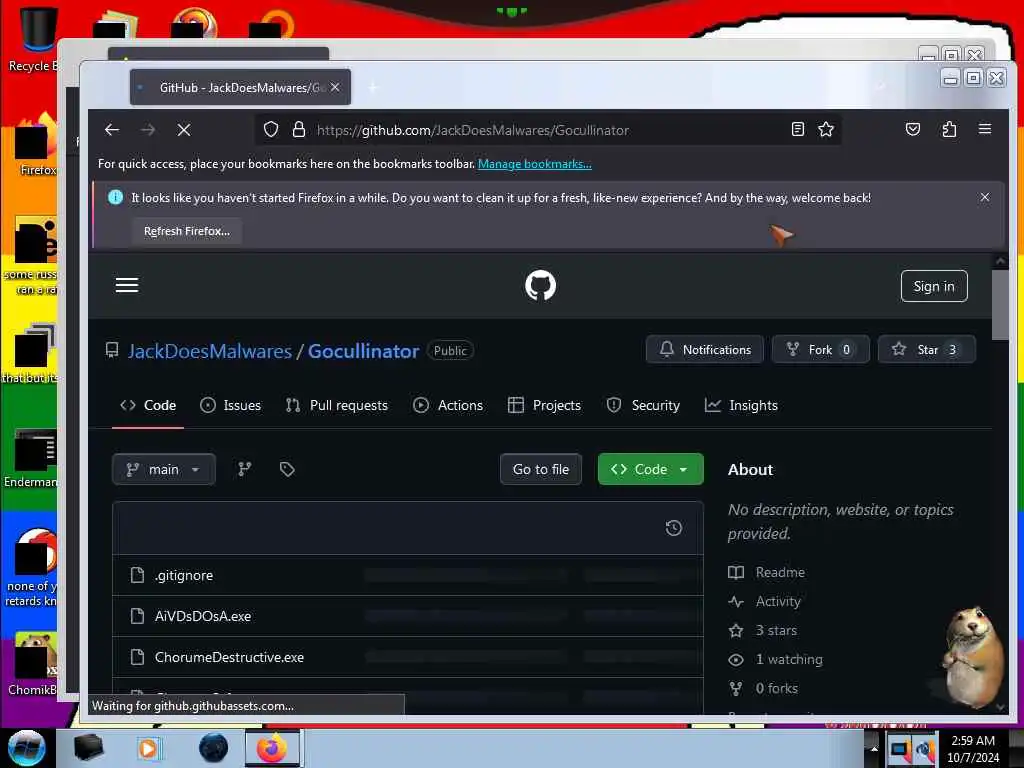Screen dimensions: 1024x768
Task: Open the Security tab
Action: pos(643,406)
